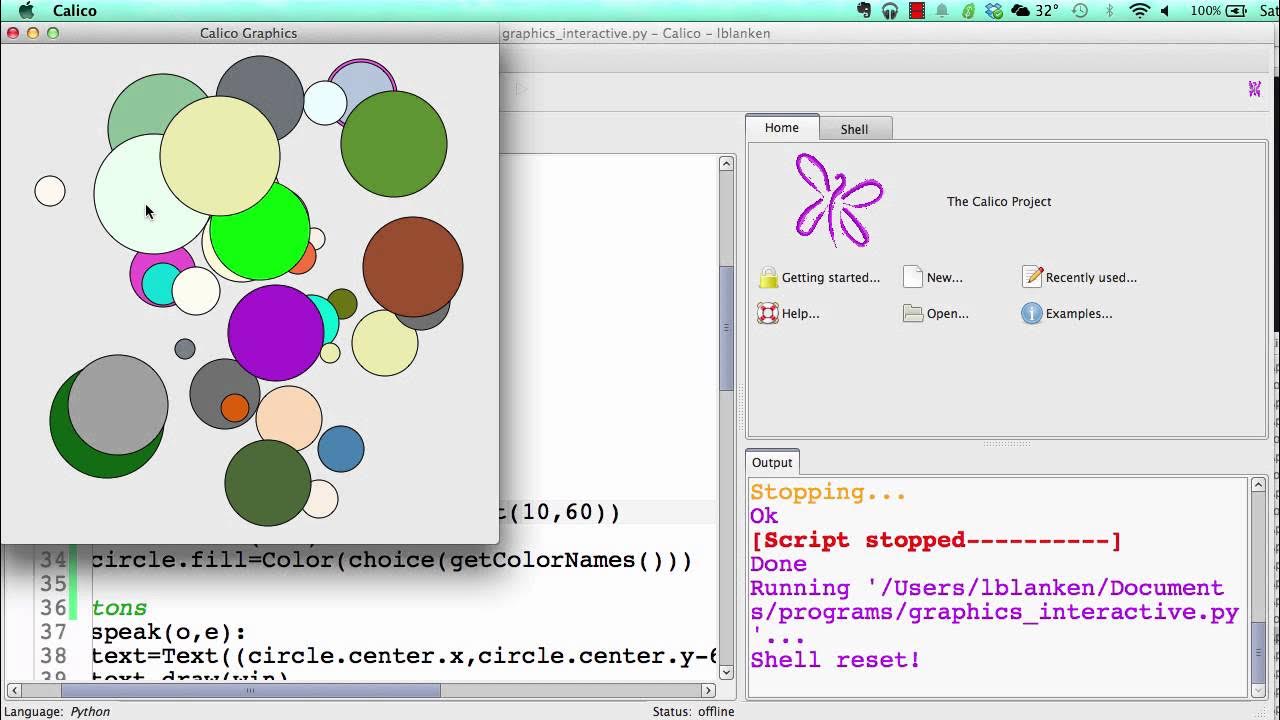1280x720 pixels.
Task: Select the Output tab
Action: tap(772, 462)
